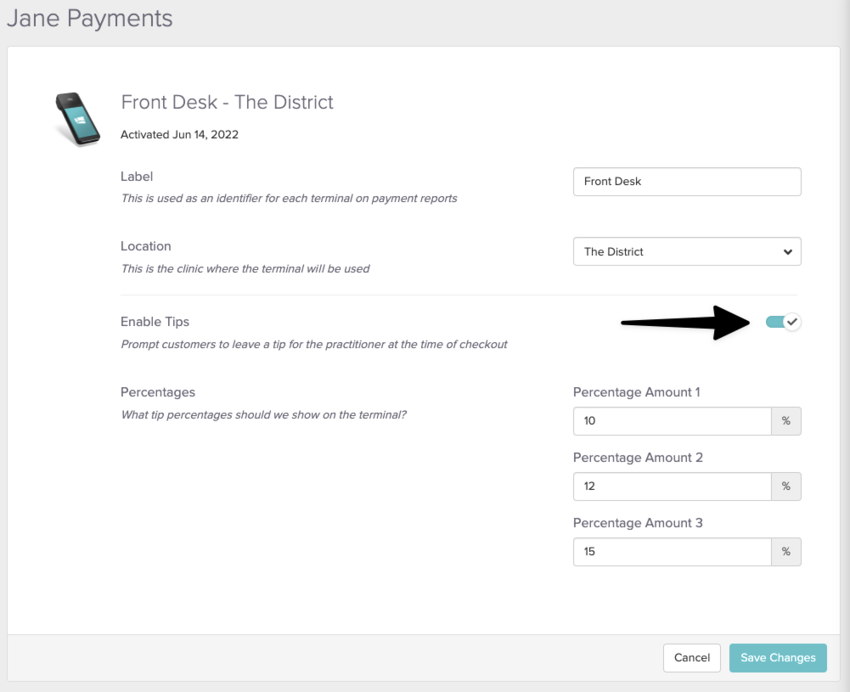
Task: Click the Location setting label text
Action: 145,246
